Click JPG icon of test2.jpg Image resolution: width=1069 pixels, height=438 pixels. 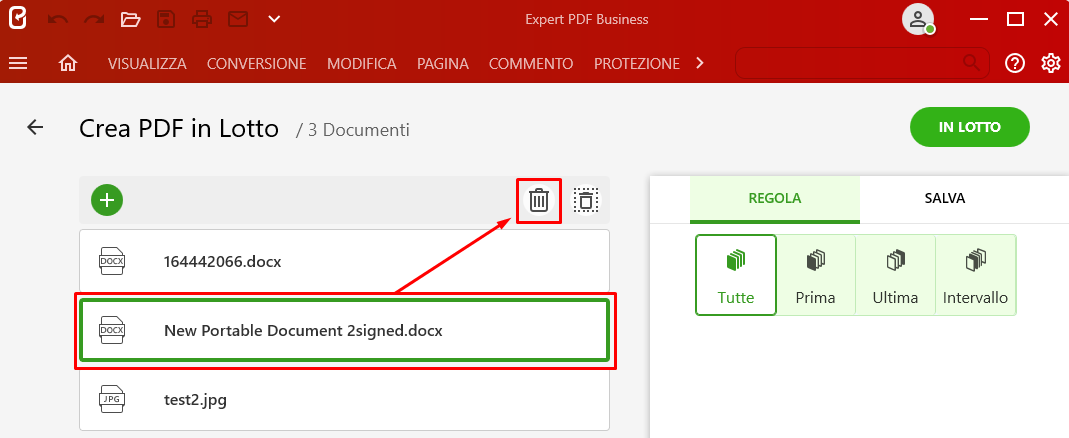pos(112,399)
